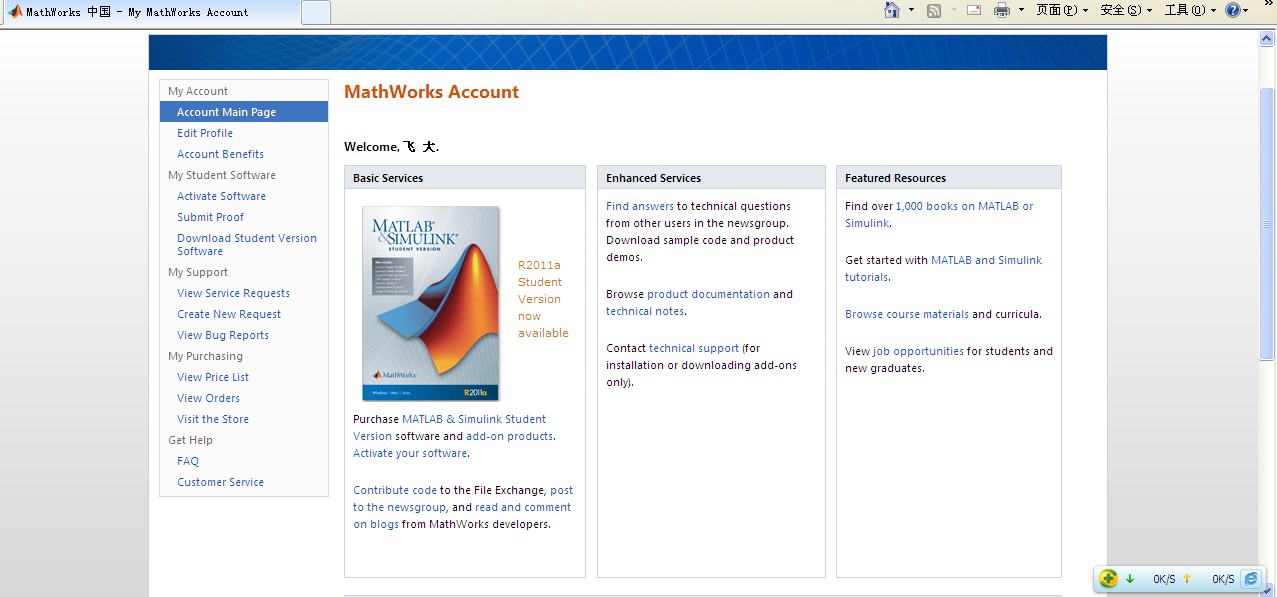
Task: Open Account Main Page in sidebar
Action: [x=244, y=112]
